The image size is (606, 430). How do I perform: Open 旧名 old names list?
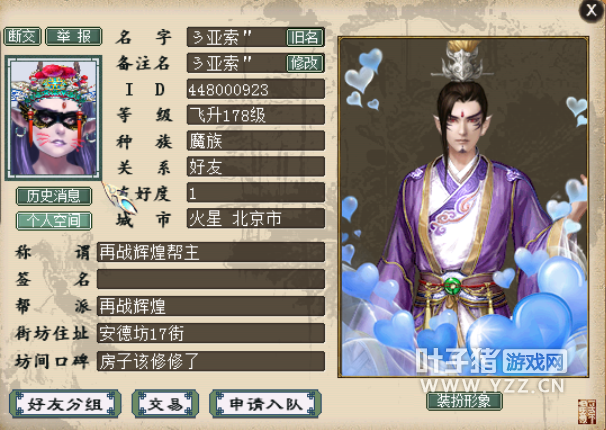coord(305,37)
